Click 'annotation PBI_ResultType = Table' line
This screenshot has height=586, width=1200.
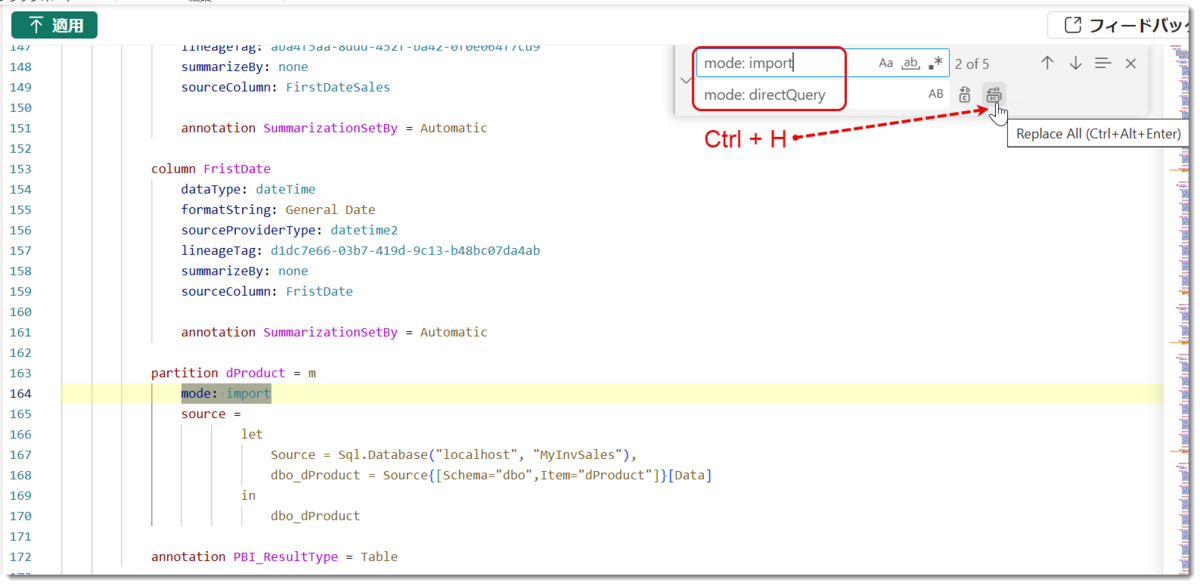[274, 557]
